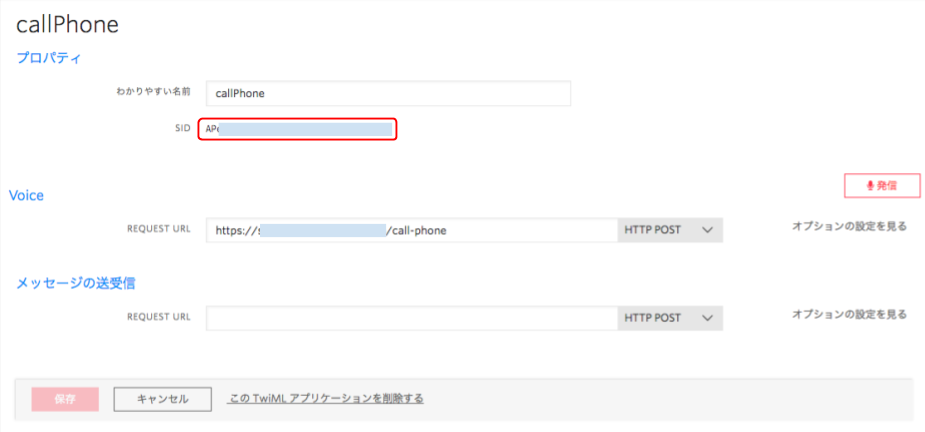Viewport: 925px width, 432px height.
Task: Click the Voice section heading
Action: (x=27, y=196)
